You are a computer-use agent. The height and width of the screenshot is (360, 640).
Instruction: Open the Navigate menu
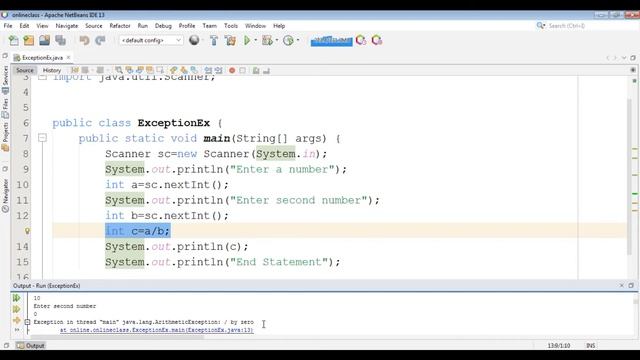[x=67, y=26]
